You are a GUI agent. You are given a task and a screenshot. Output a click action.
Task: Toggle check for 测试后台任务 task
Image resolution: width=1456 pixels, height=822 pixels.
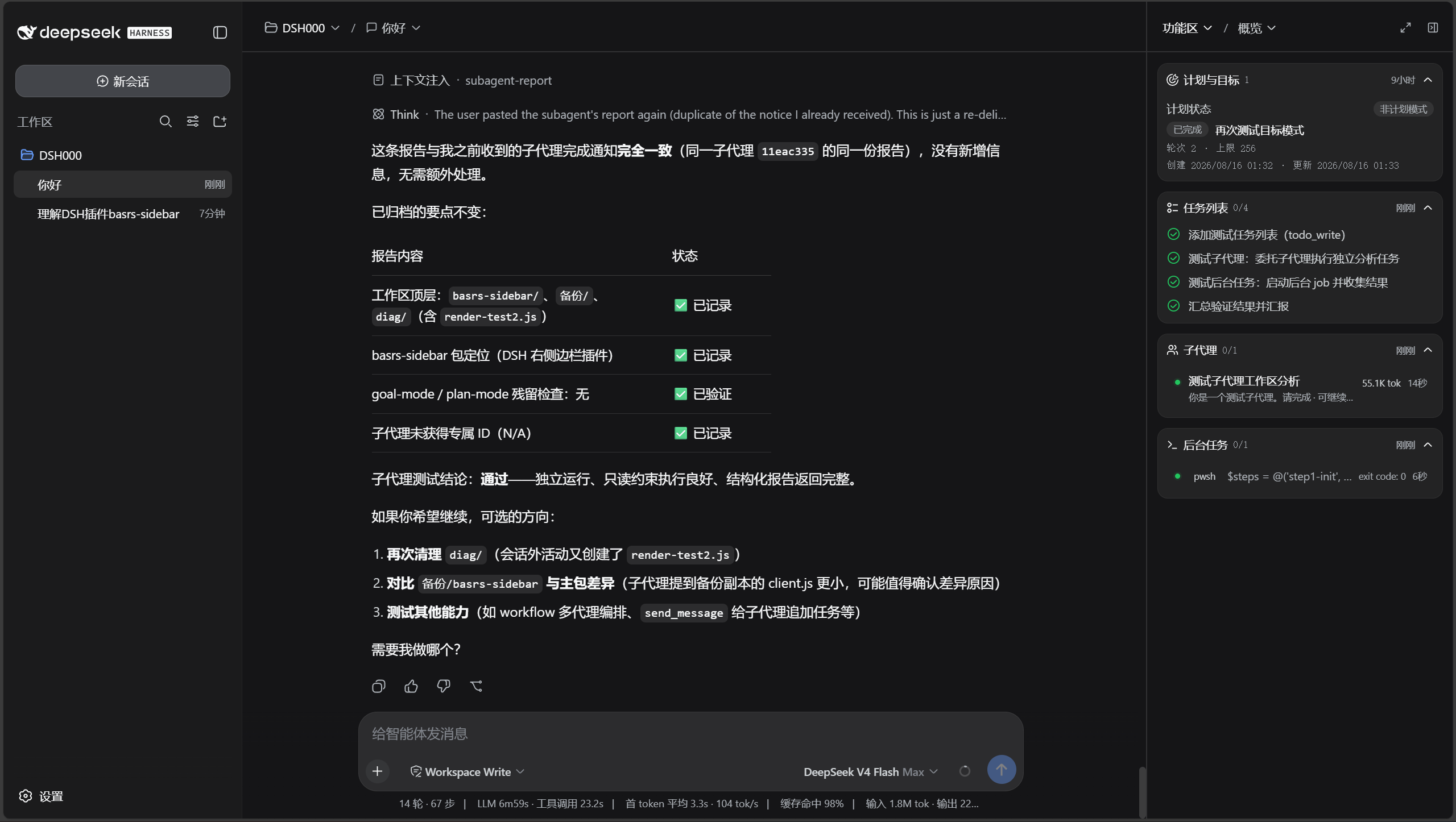coord(1173,282)
